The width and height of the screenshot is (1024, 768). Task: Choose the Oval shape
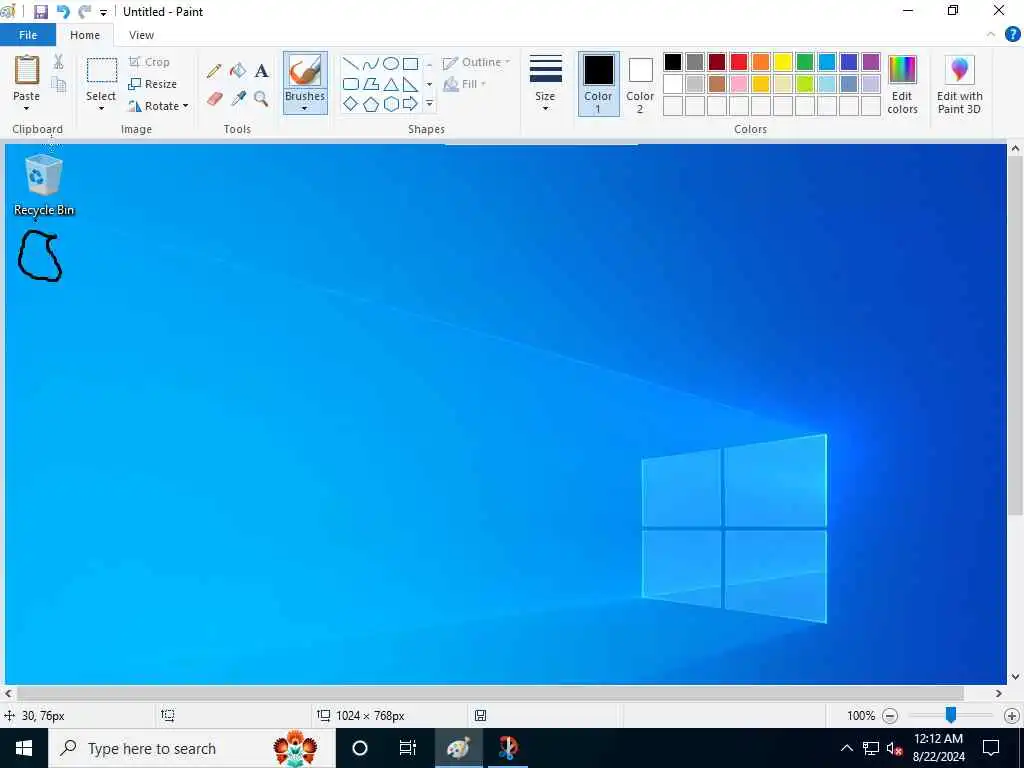pos(391,64)
